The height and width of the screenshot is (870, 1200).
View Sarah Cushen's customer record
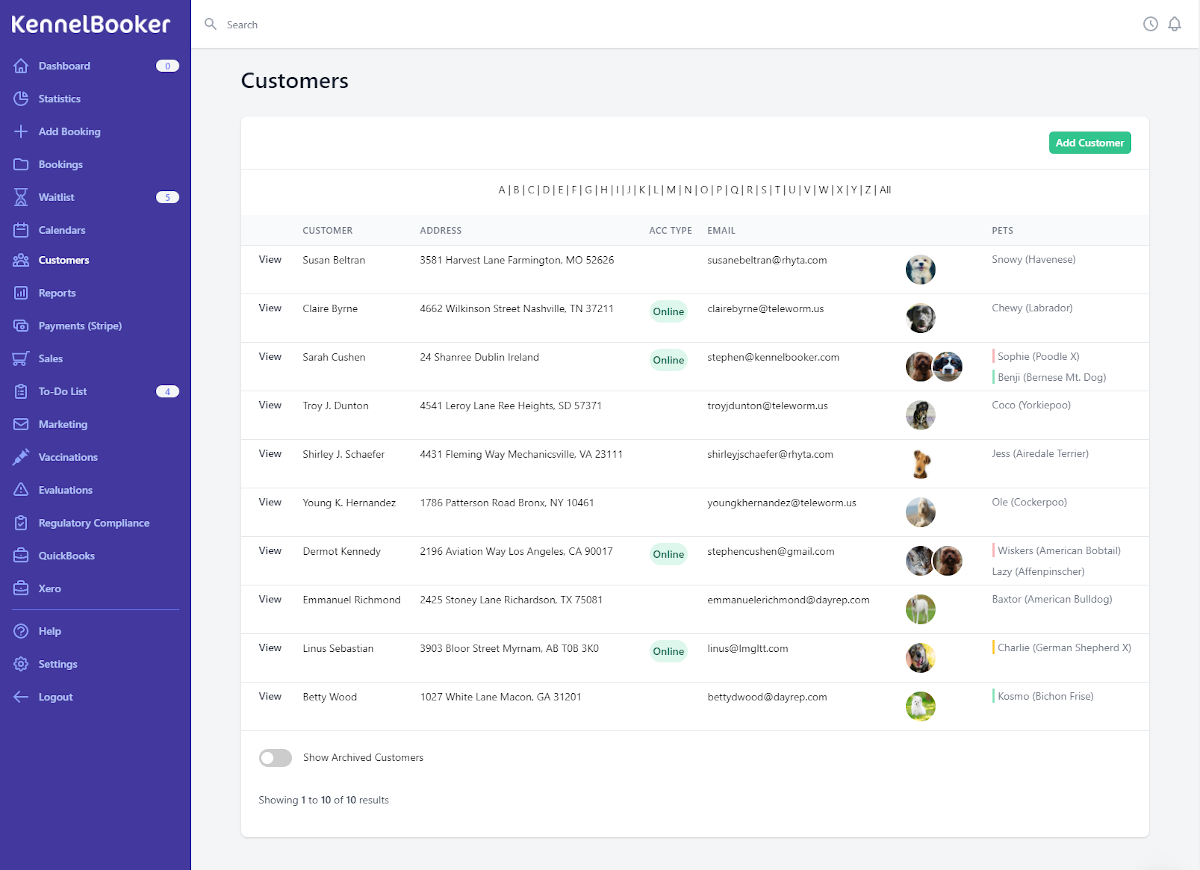pos(270,357)
